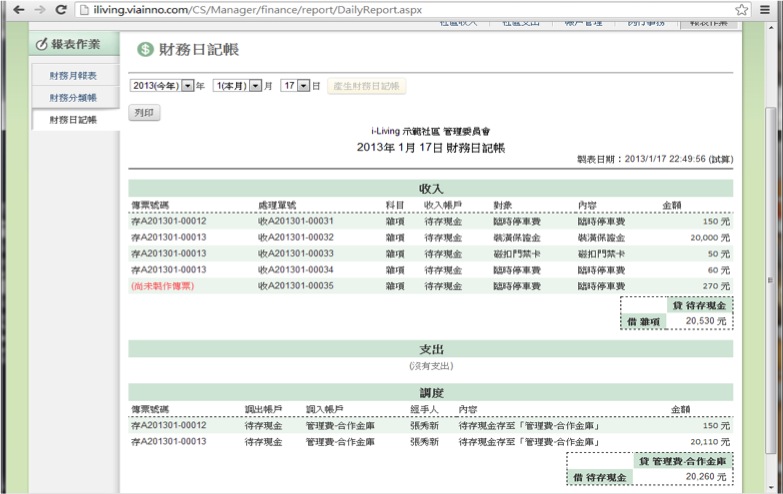Click the 20,260 元 total
The image size is (783, 494).
click(706, 477)
